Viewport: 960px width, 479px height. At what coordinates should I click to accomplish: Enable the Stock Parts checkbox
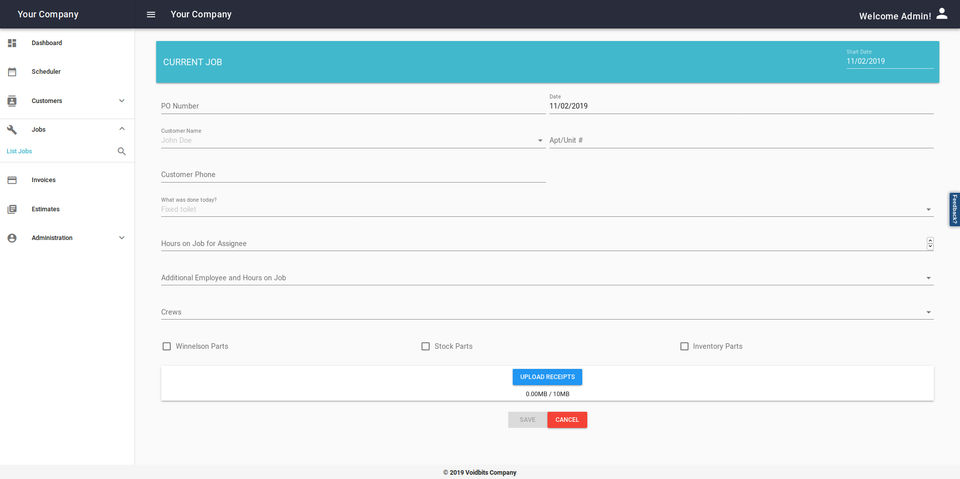click(426, 347)
